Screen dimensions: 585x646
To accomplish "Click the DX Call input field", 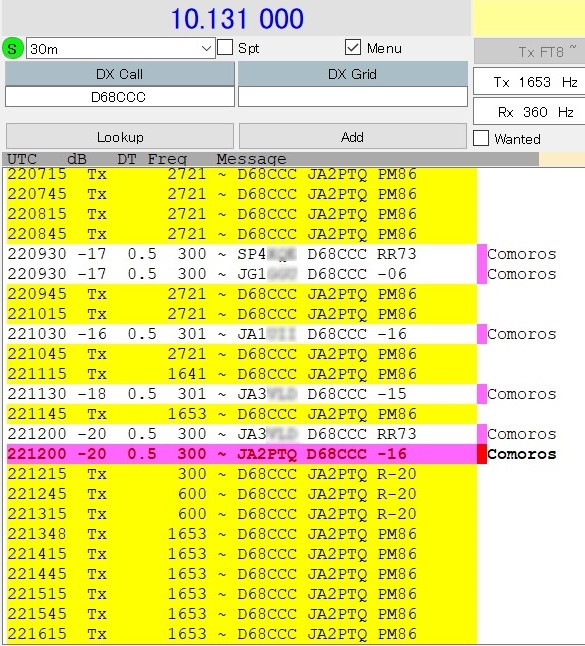I will (119, 97).
